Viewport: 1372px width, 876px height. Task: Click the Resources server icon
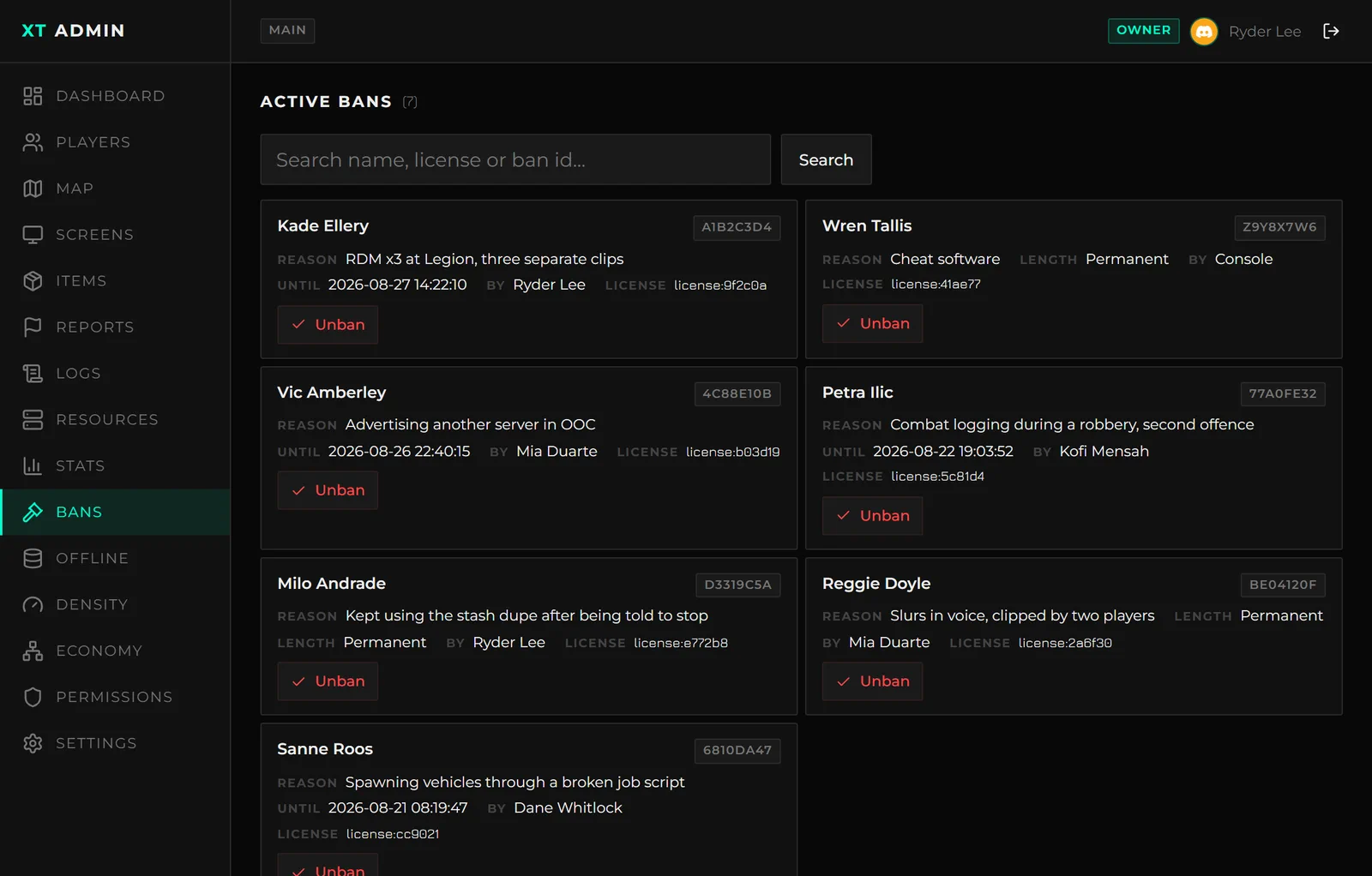(x=33, y=420)
